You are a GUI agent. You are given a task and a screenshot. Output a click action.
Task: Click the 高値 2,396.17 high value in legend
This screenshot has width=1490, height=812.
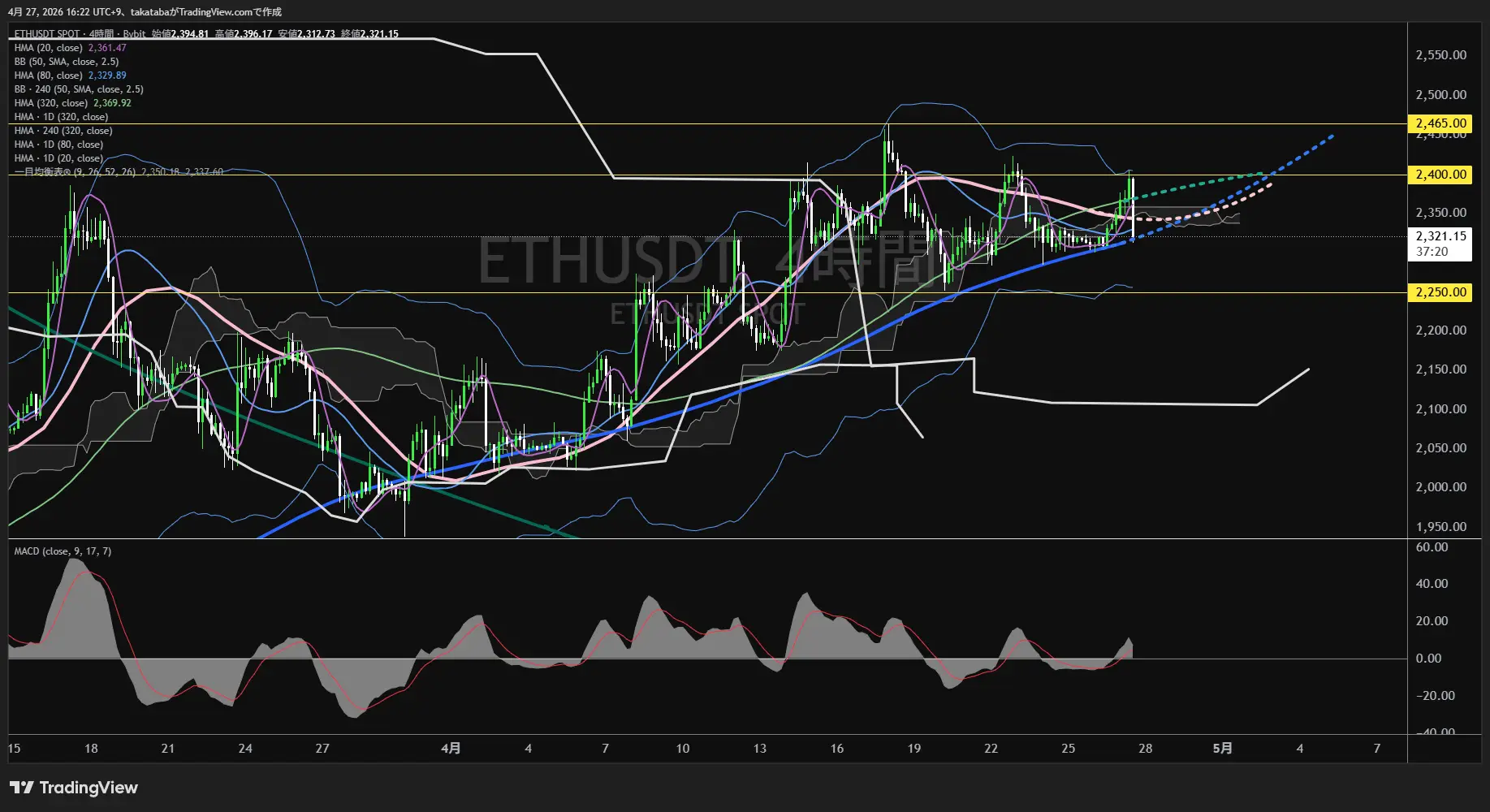click(244, 34)
